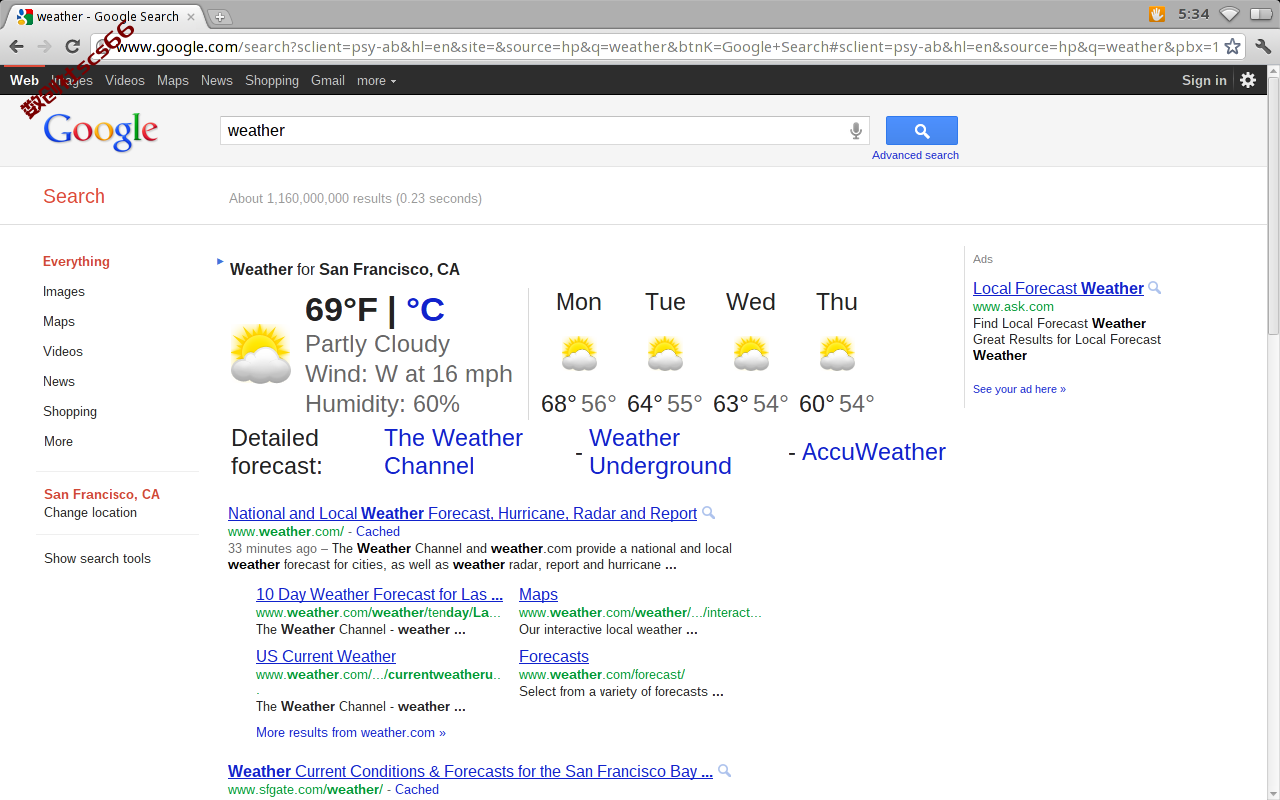1280x800 pixels.
Task: Select the Web tab in the top bar
Action: pyautogui.click(x=24, y=80)
